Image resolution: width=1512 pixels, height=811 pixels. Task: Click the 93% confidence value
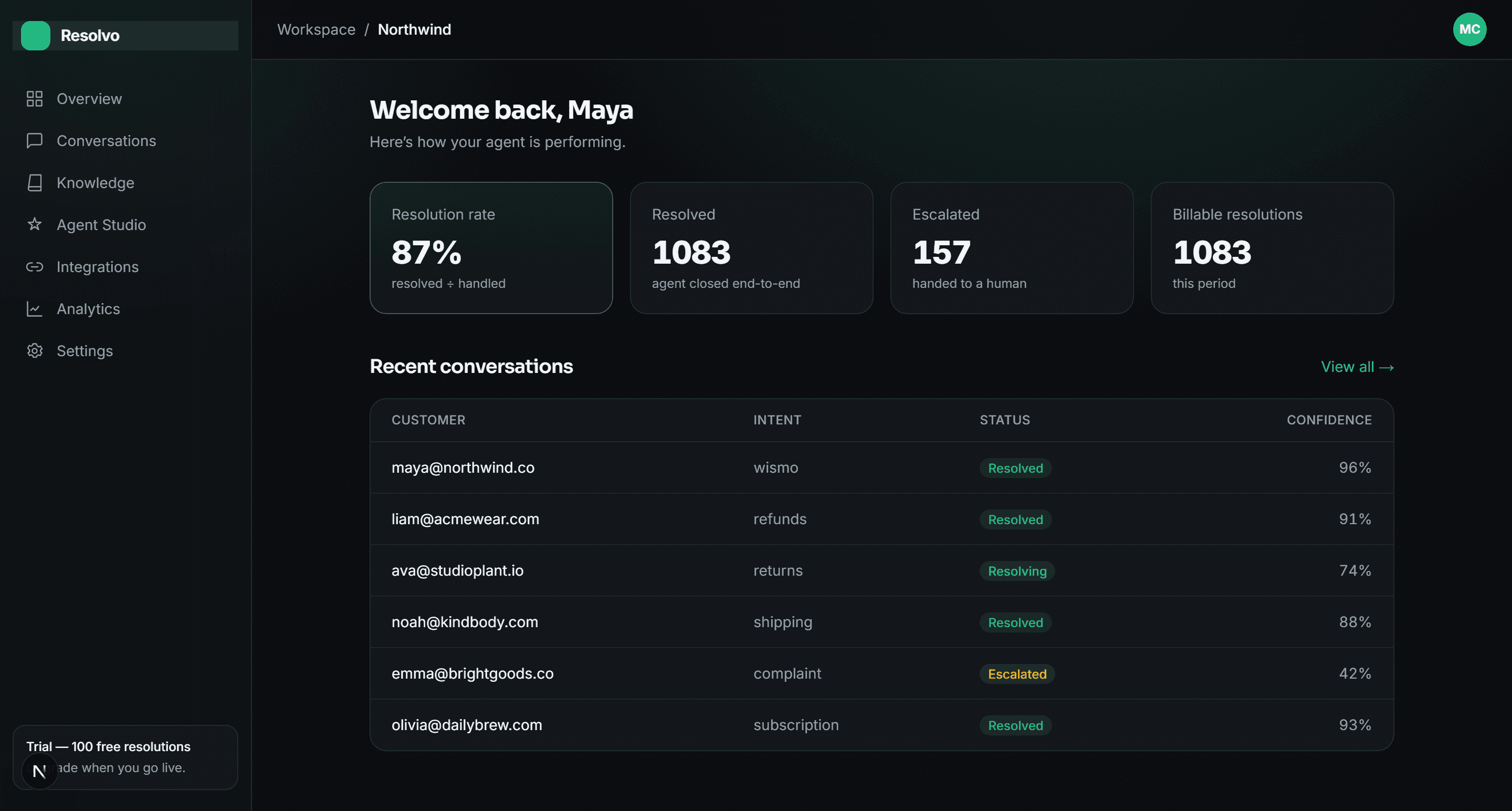click(1354, 725)
